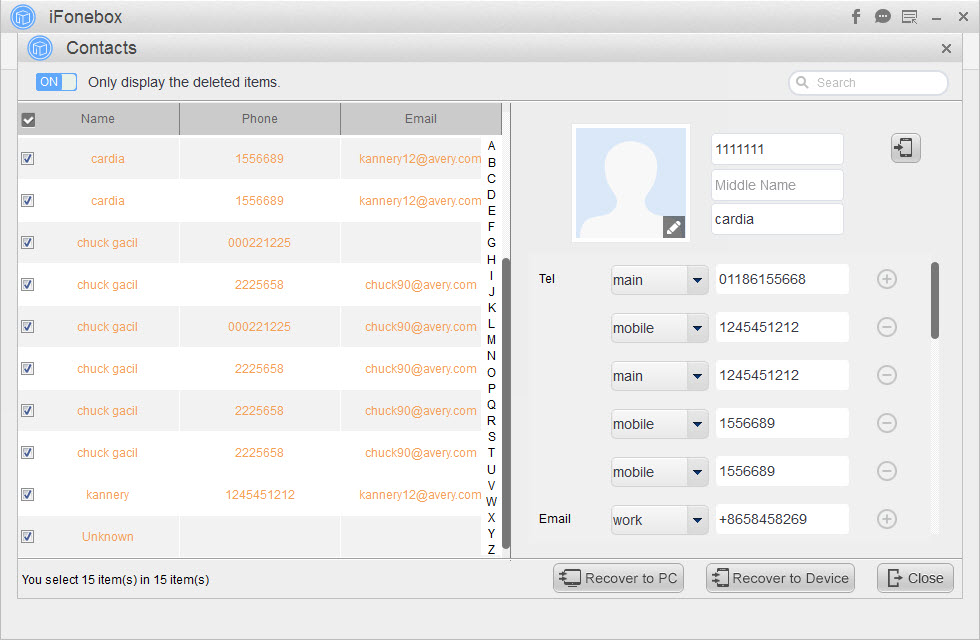Click the contact avatar thumbnail
The image size is (980, 640).
[631, 183]
